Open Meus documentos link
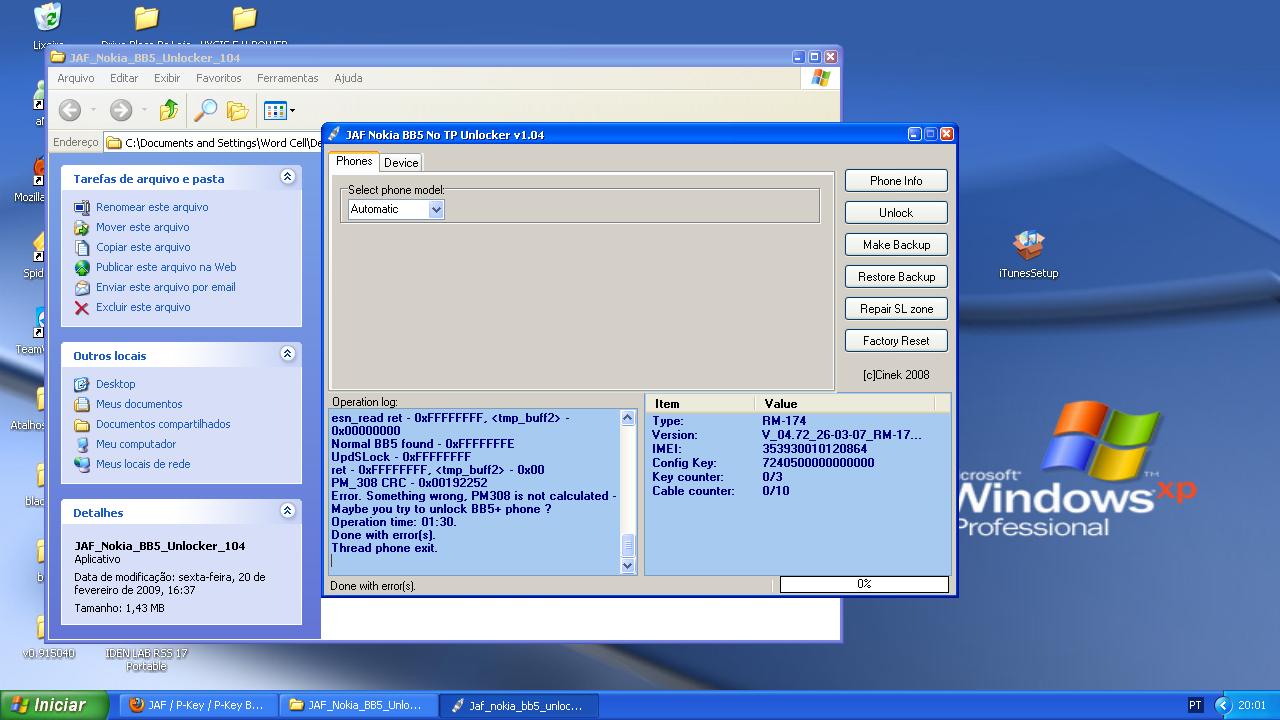This screenshot has width=1280, height=720. [139, 404]
